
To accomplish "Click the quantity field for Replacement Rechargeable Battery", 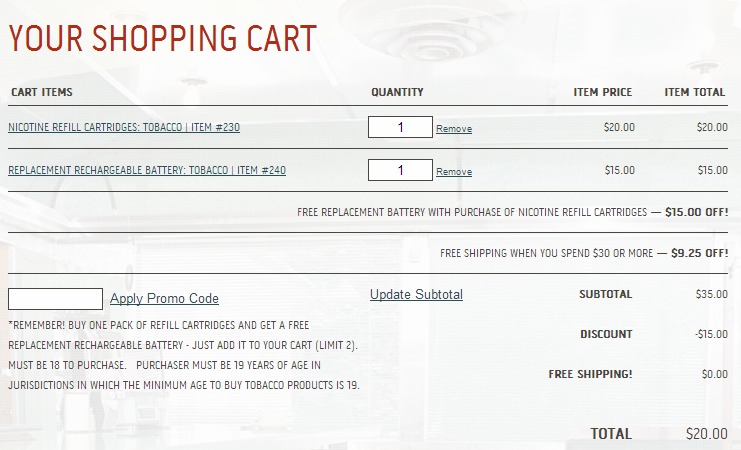I will tap(400, 170).
